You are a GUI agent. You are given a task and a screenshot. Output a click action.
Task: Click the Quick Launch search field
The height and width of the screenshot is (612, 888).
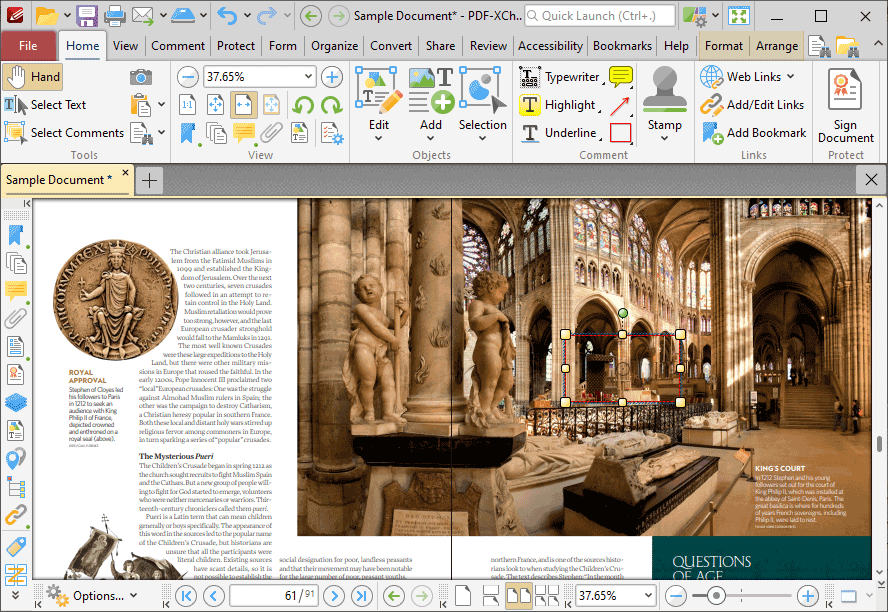[598, 16]
